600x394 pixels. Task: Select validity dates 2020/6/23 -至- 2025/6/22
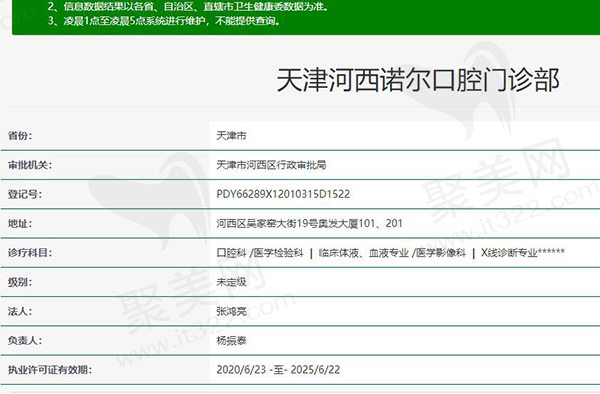(x=278, y=370)
